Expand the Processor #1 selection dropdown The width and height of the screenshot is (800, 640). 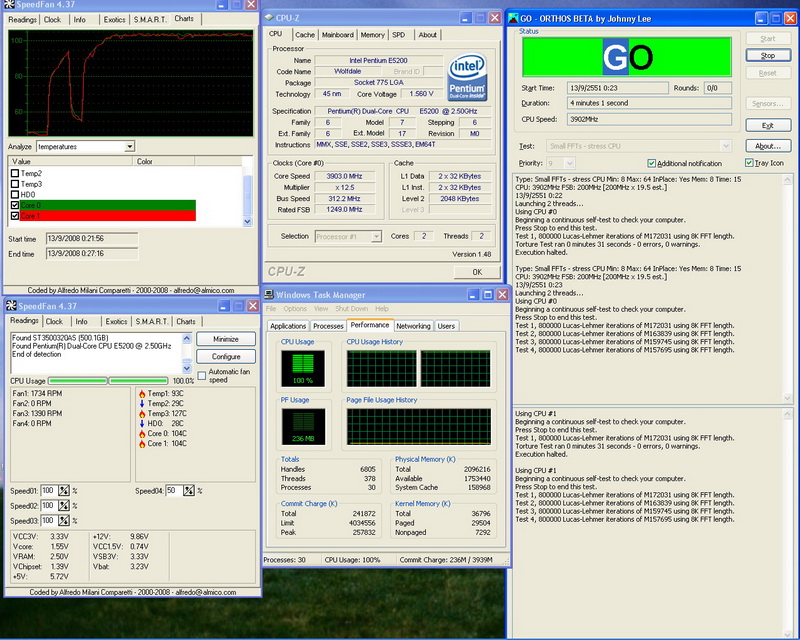pos(374,236)
